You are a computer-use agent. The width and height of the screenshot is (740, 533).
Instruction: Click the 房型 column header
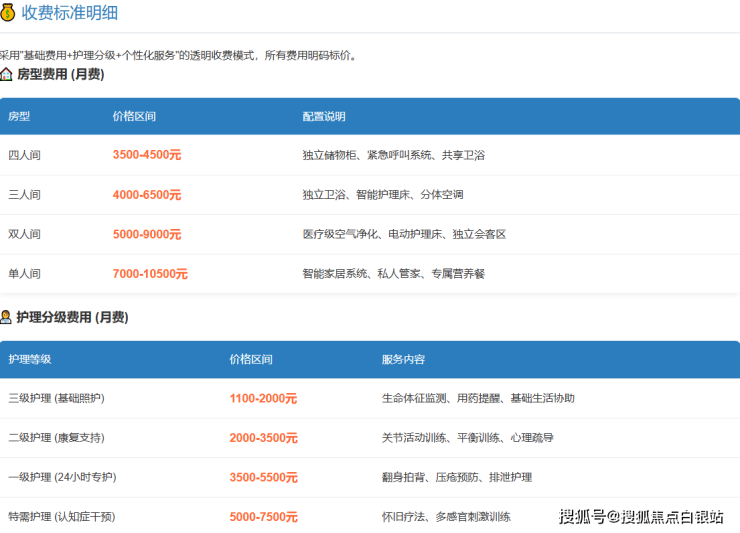click(x=19, y=116)
